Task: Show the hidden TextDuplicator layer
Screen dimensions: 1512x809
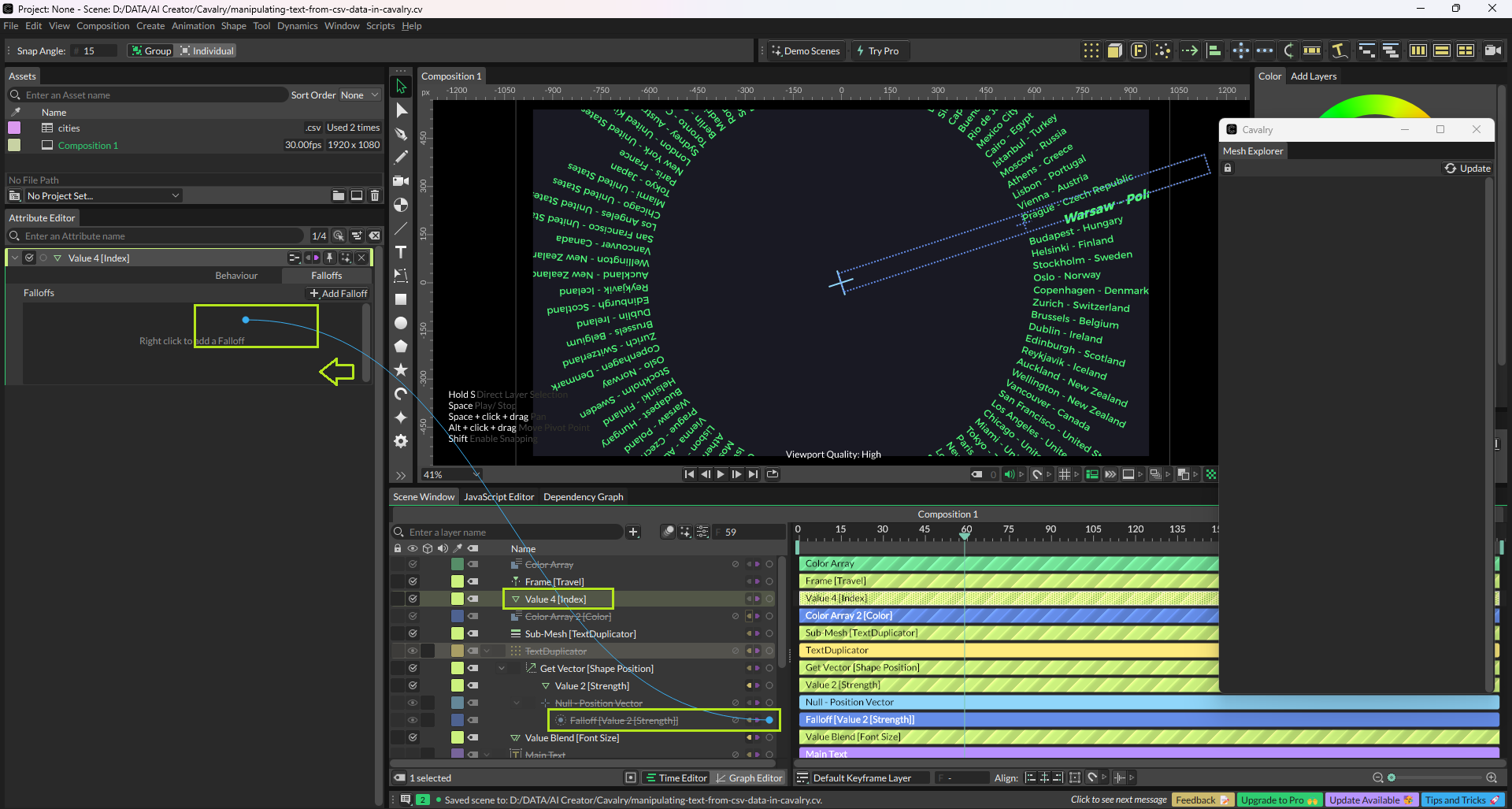Action: pyautogui.click(x=413, y=651)
